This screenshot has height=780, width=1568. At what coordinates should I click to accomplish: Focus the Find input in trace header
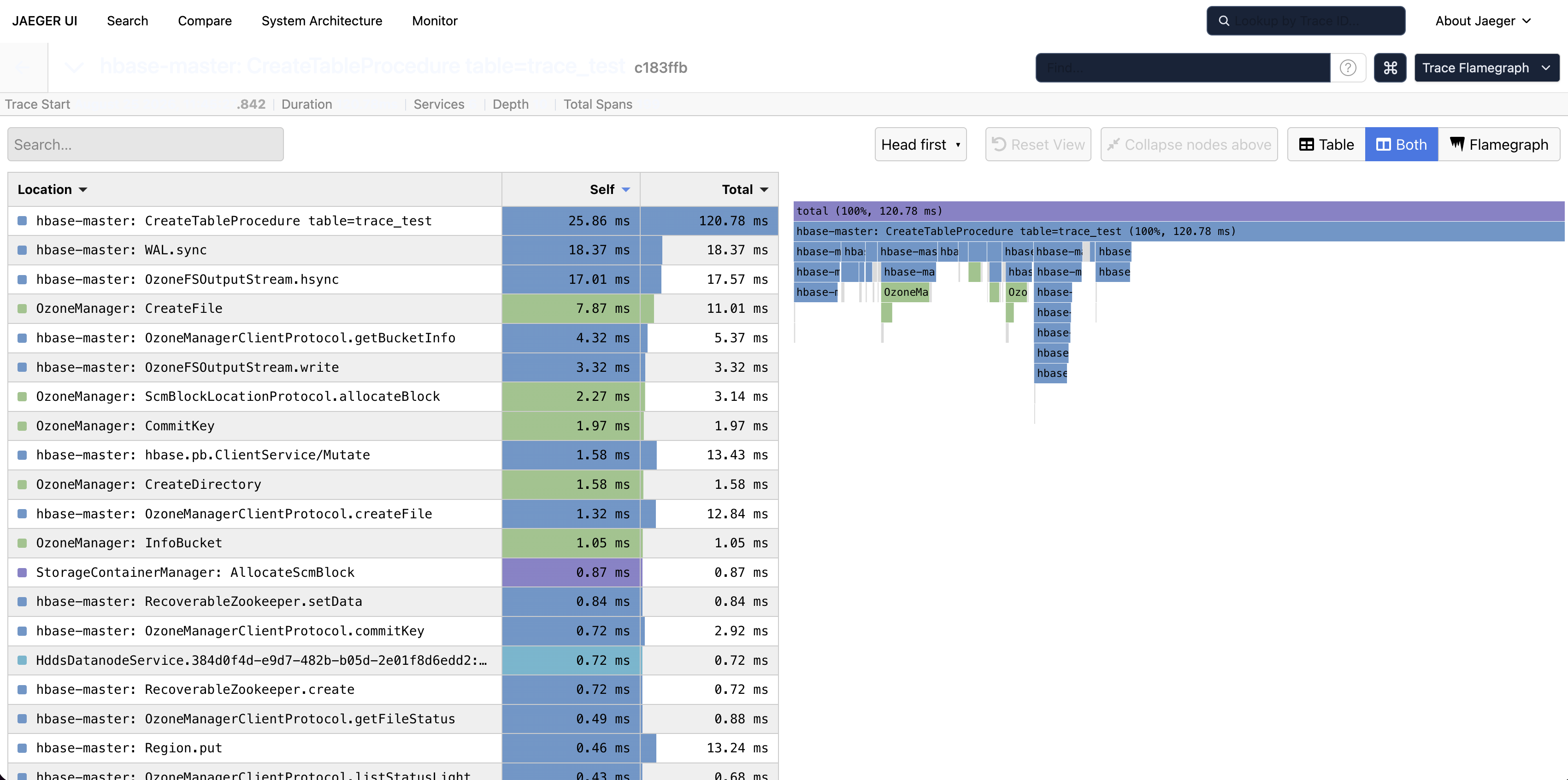click(x=1183, y=68)
